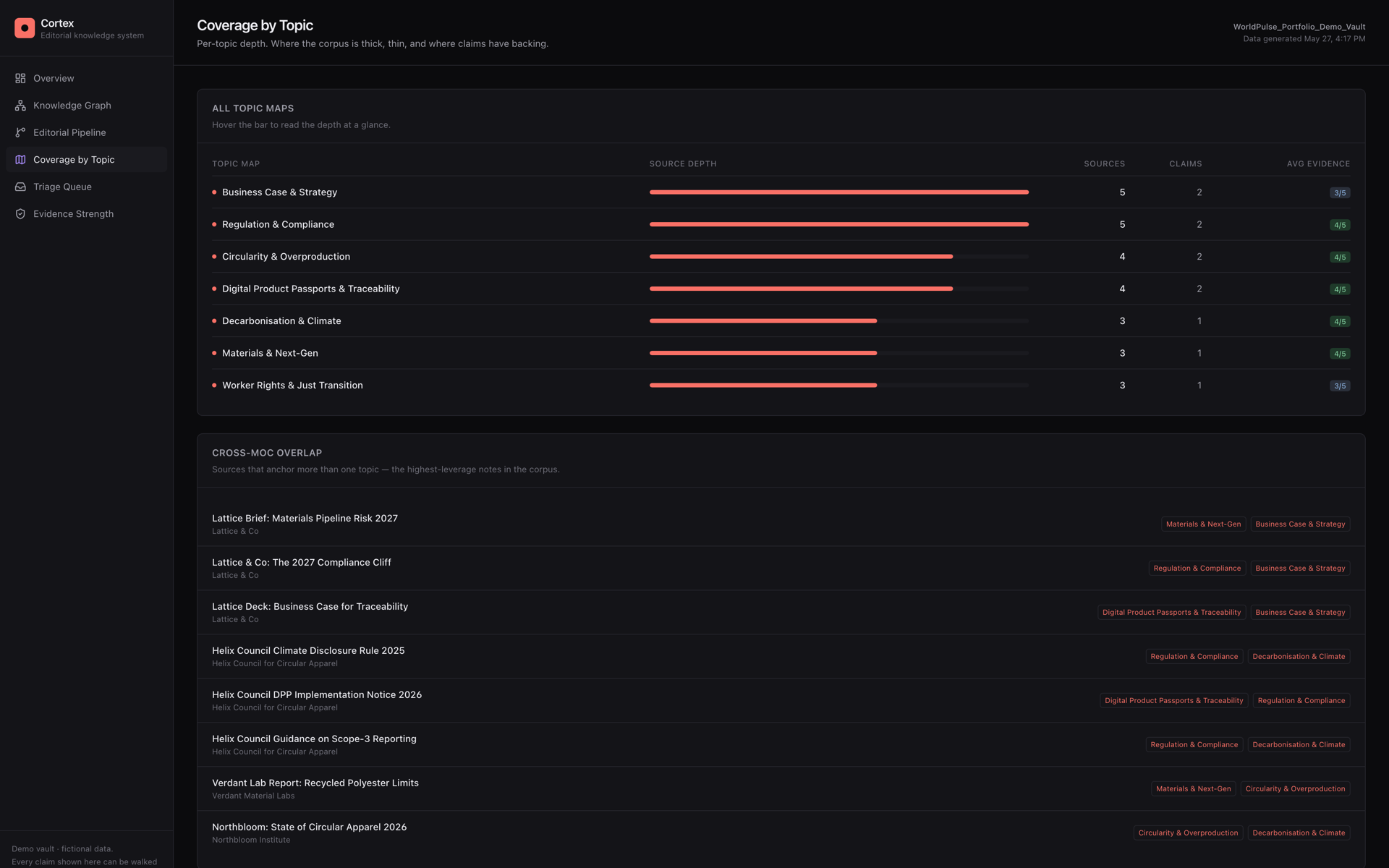Click the Triage Queue inbox icon
Screen dimensions: 1389x868
point(20,187)
